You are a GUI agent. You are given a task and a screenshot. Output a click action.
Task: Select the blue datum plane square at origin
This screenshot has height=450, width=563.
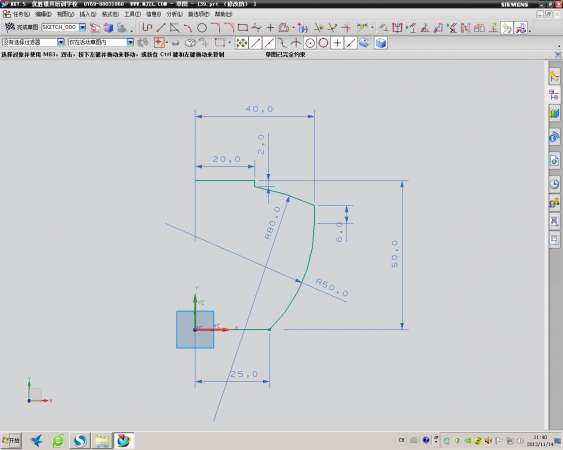(195, 330)
